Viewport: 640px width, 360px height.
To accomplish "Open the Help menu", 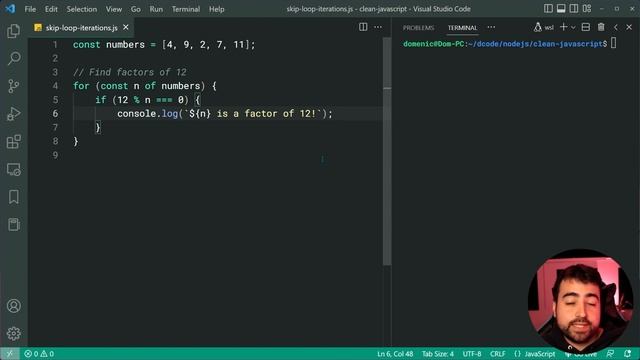I will [x=217, y=9].
